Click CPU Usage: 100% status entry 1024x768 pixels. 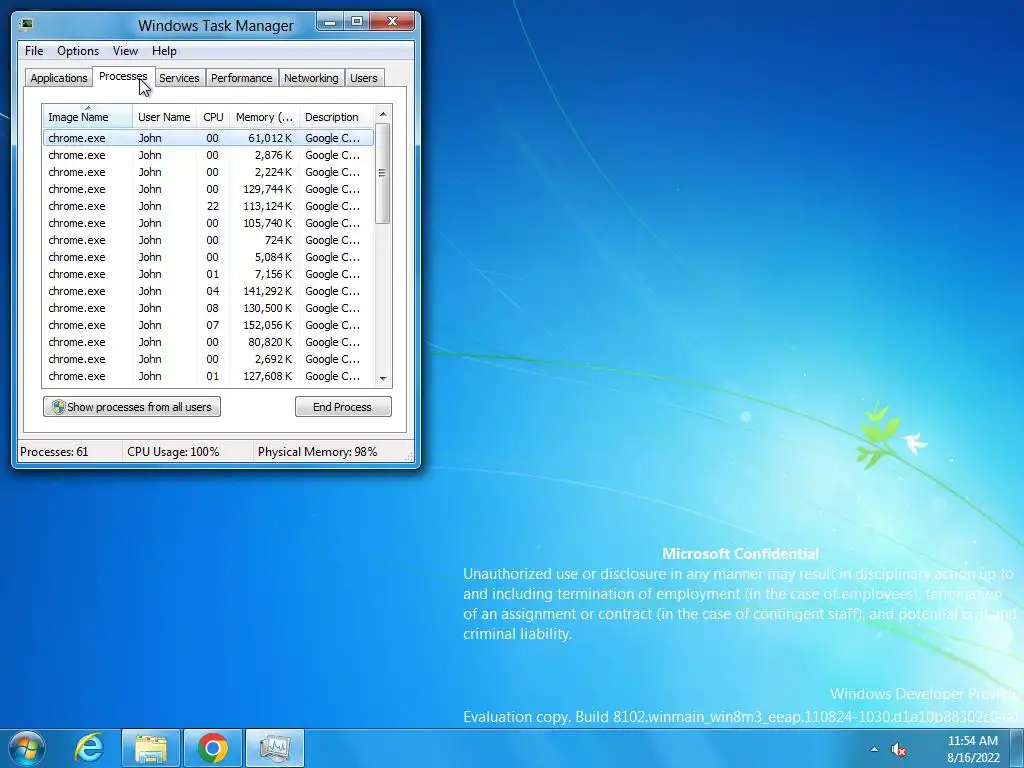click(187, 451)
